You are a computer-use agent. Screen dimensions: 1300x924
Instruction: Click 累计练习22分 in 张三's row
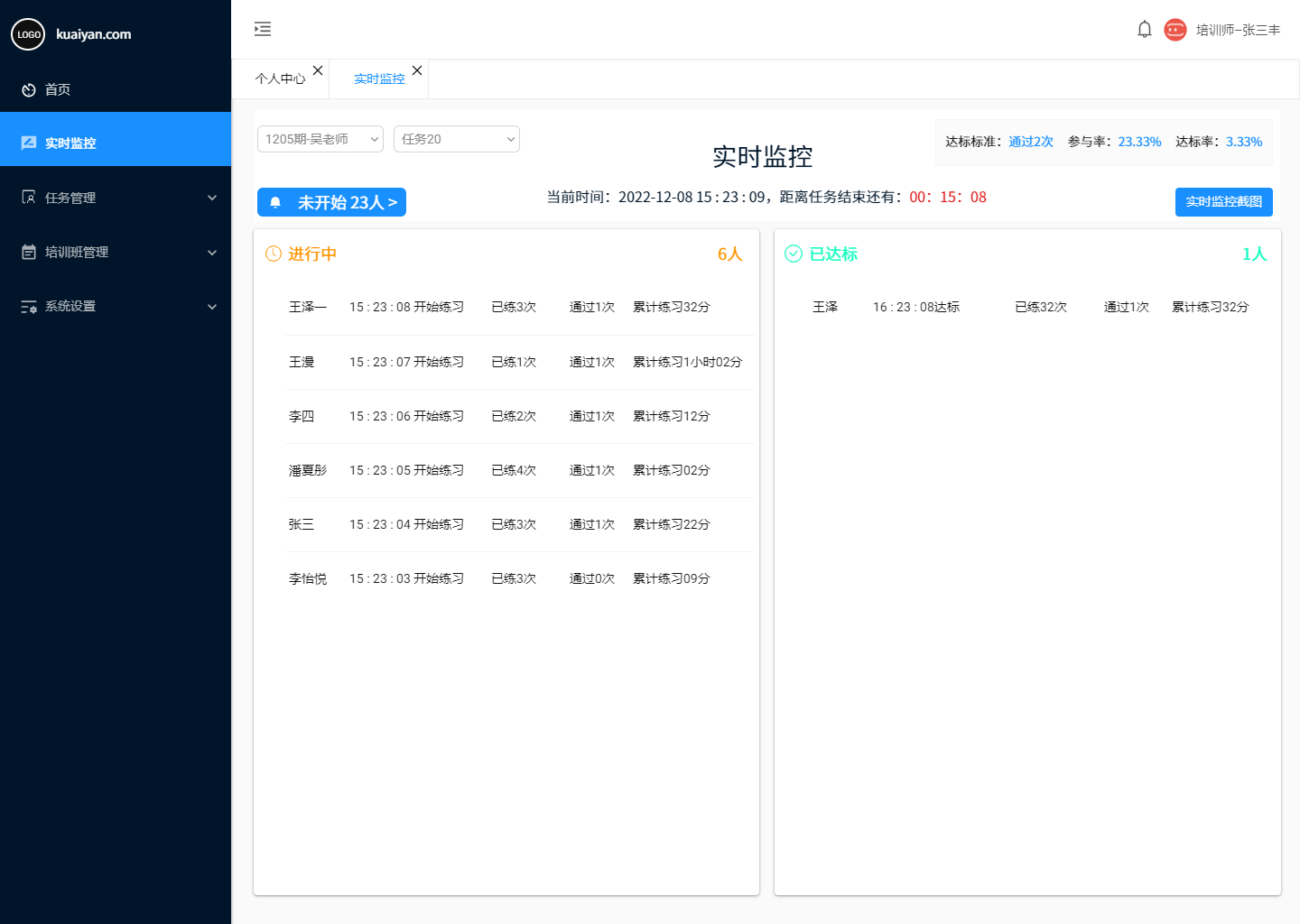(672, 524)
